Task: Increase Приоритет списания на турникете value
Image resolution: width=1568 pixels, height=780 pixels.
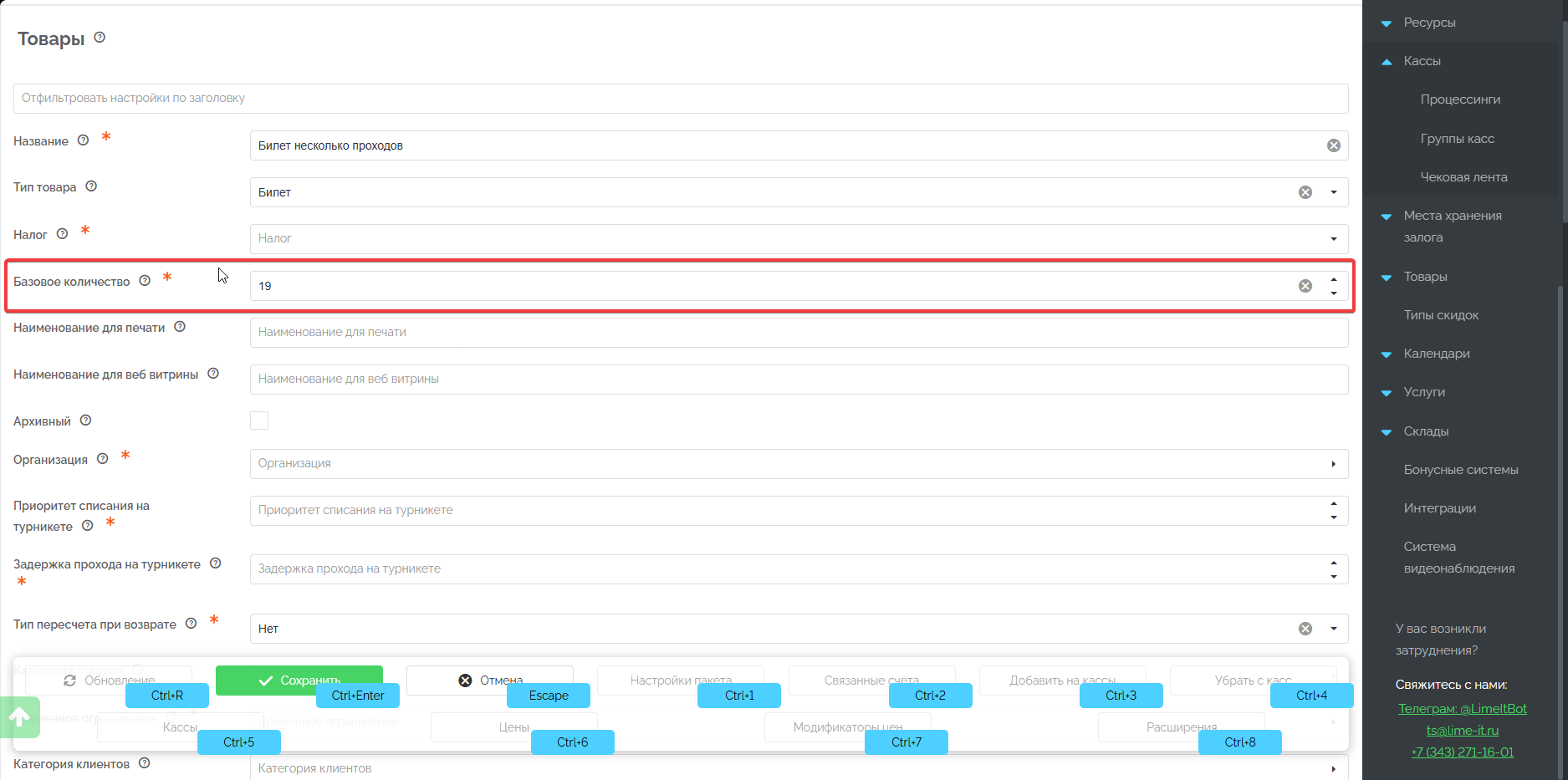Action: pyautogui.click(x=1333, y=504)
